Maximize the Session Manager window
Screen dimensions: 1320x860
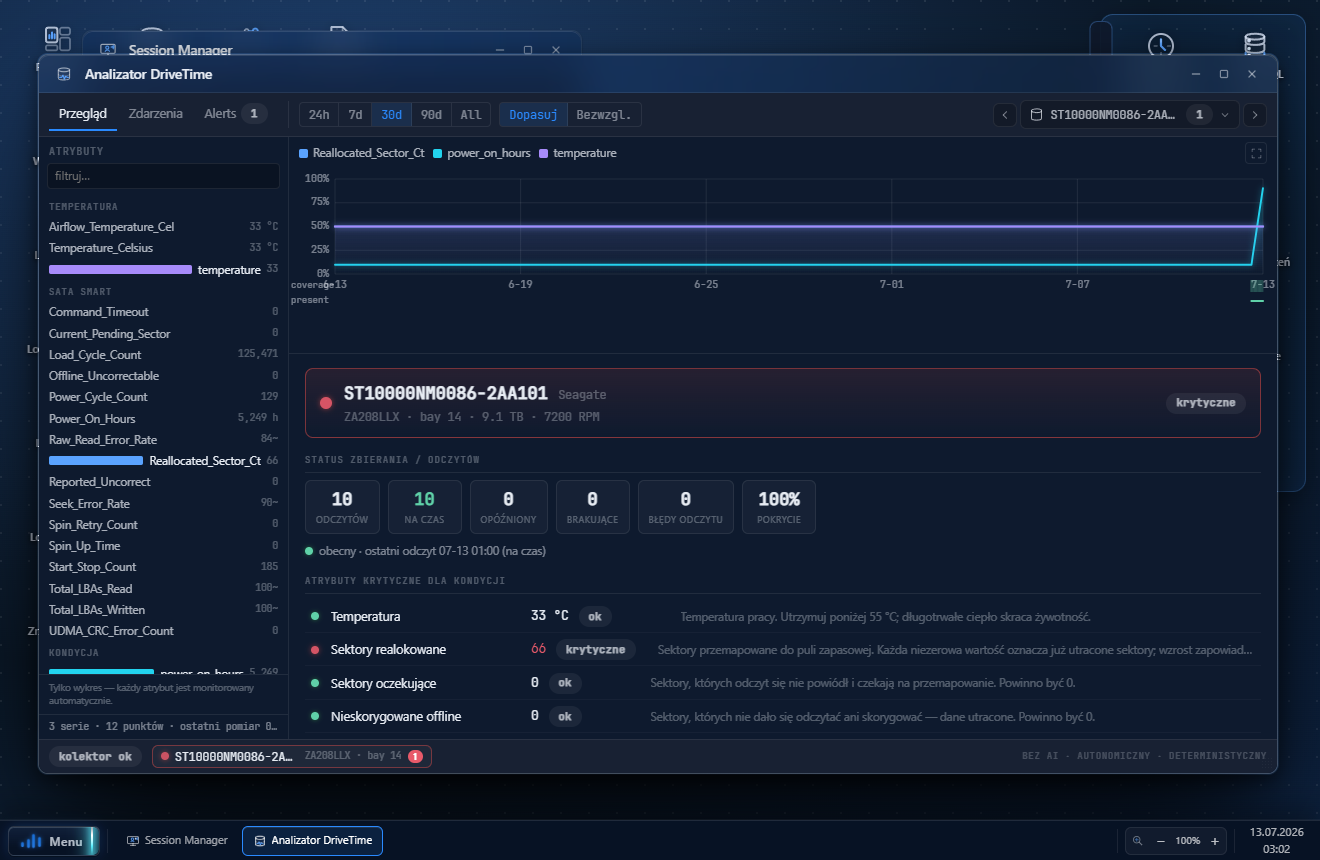528,50
